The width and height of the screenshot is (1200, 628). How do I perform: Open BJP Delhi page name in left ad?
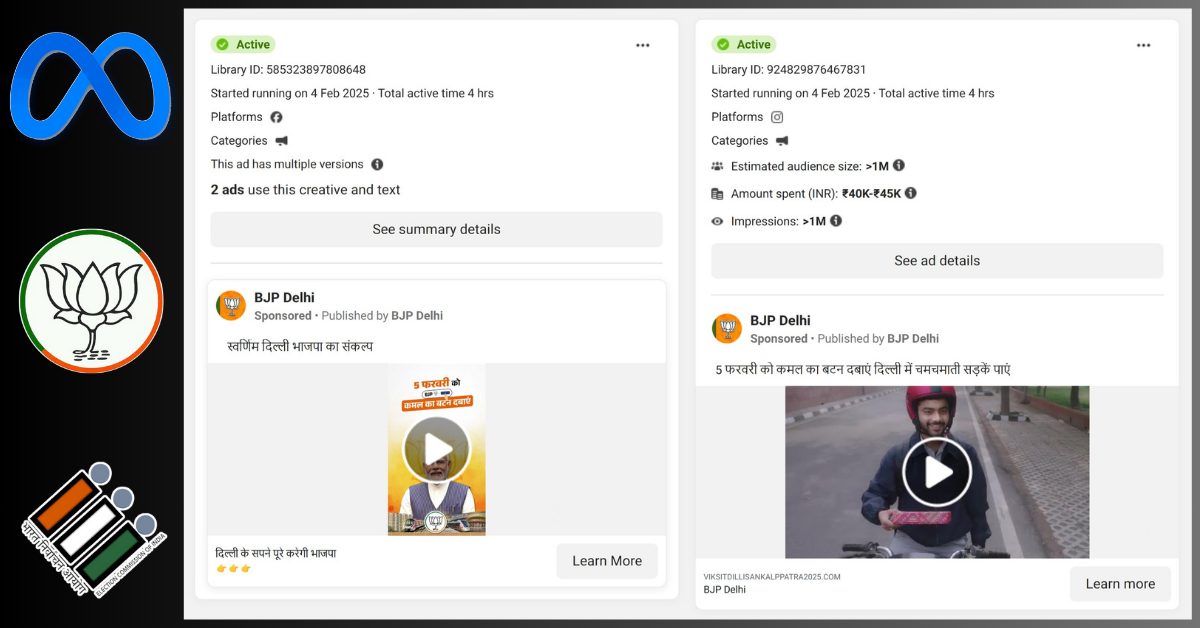click(284, 297)
